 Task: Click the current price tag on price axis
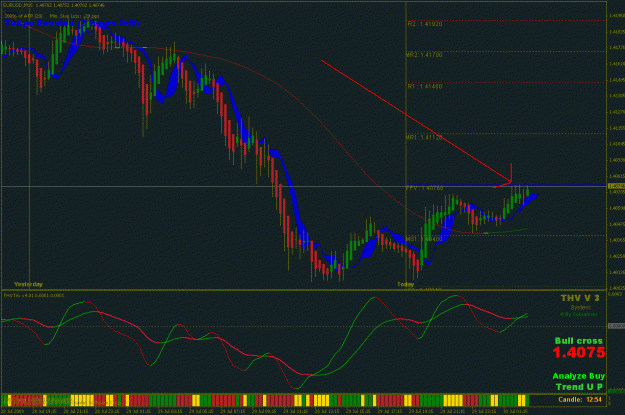616,186
